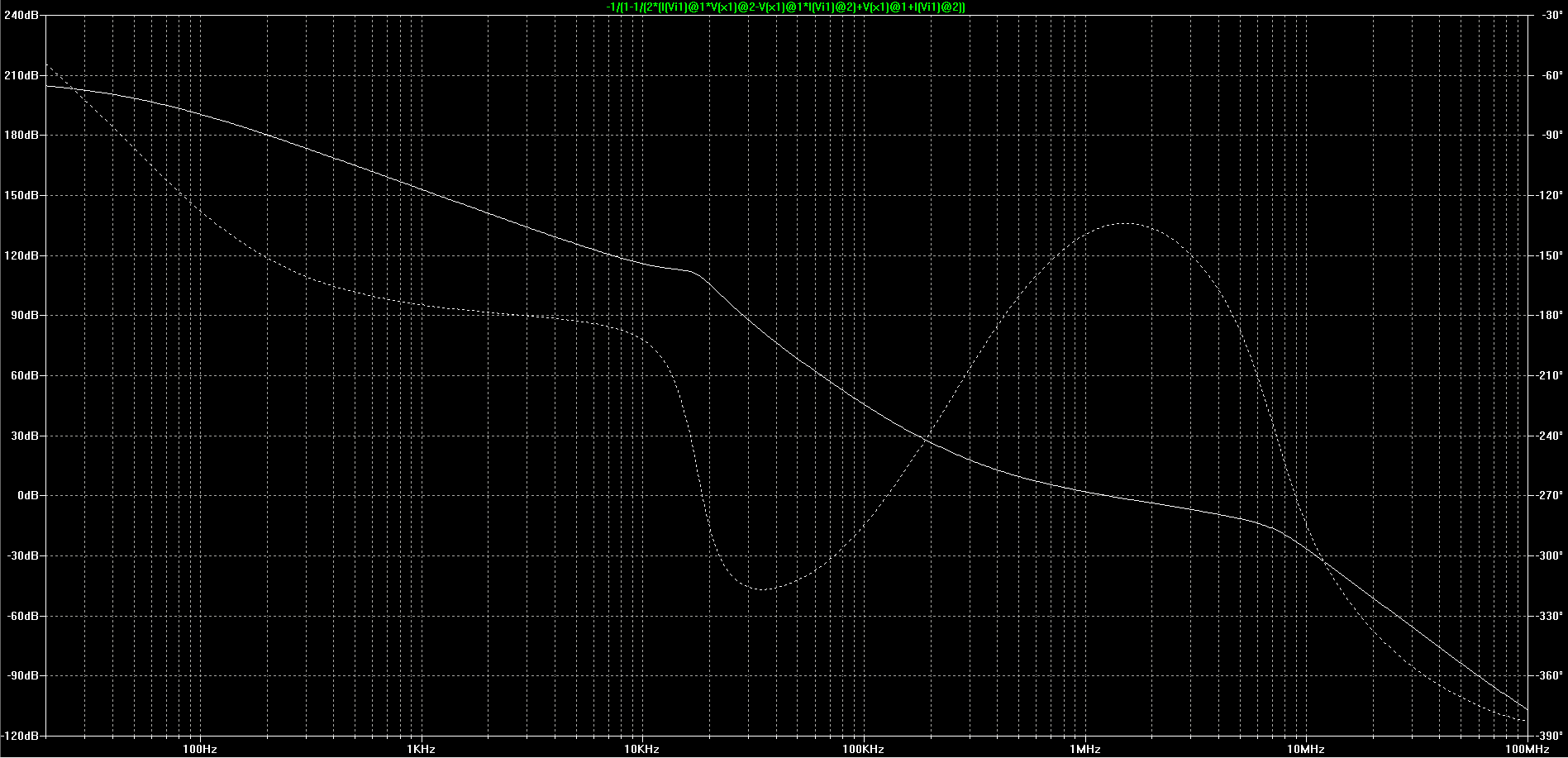This screenshot has height=758, width=1568.
Task: Click the 100MHz frequency axis label
Action: tap(1527, 750)
